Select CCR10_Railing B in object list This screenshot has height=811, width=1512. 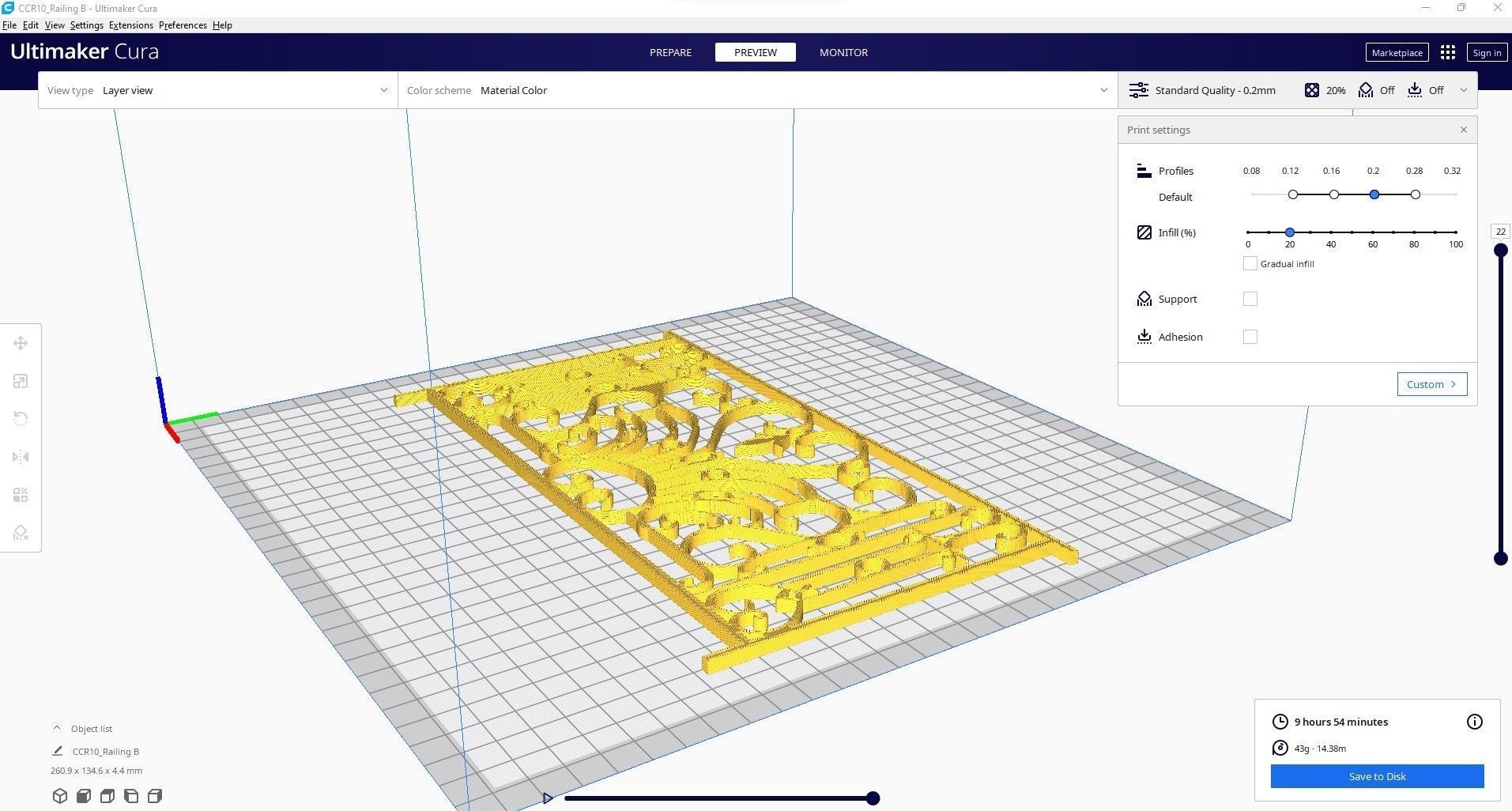tap(105, 752)
